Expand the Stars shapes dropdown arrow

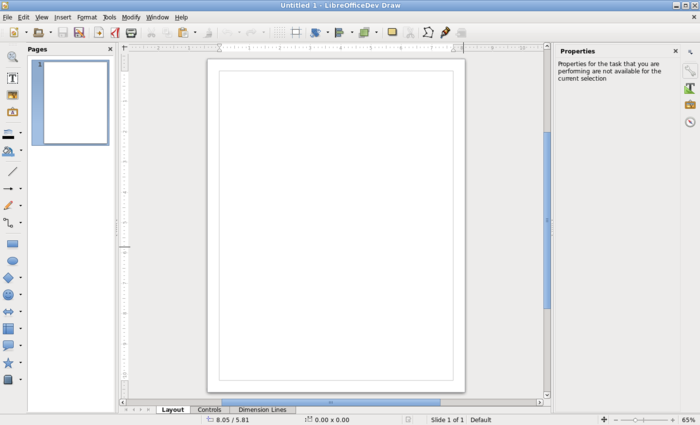tap(21, 363)
